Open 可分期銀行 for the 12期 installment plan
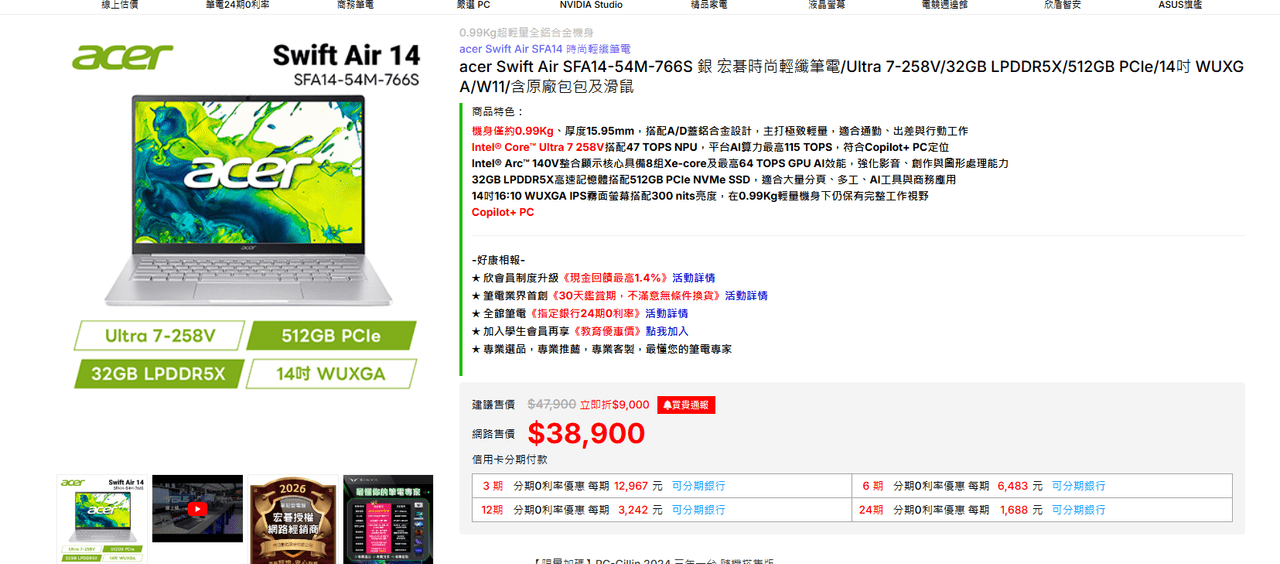Image resolution: width=1280 pixels, height=564 pixels. [698, 510]
